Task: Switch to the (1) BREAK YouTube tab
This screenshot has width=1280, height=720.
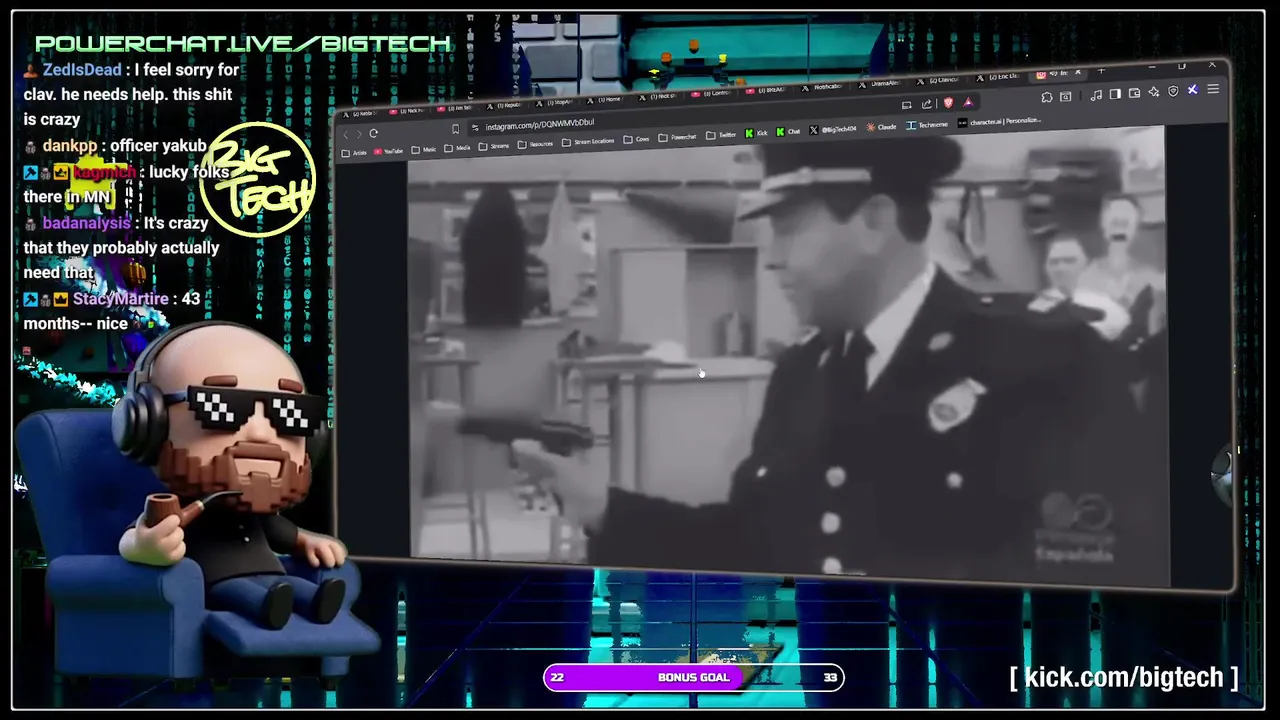Action: [x=765, y=91]
